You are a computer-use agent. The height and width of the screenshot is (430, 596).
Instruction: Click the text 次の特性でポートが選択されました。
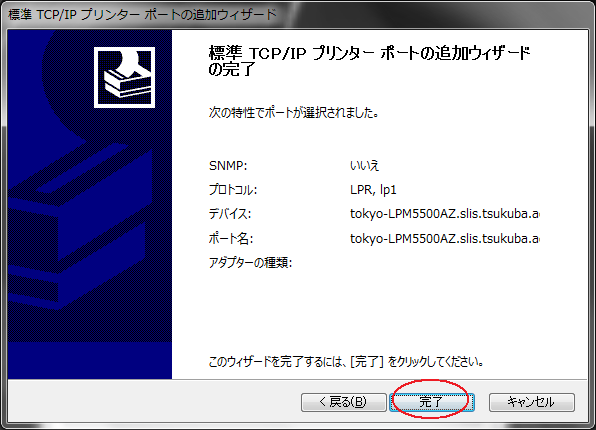click(293, 113)
